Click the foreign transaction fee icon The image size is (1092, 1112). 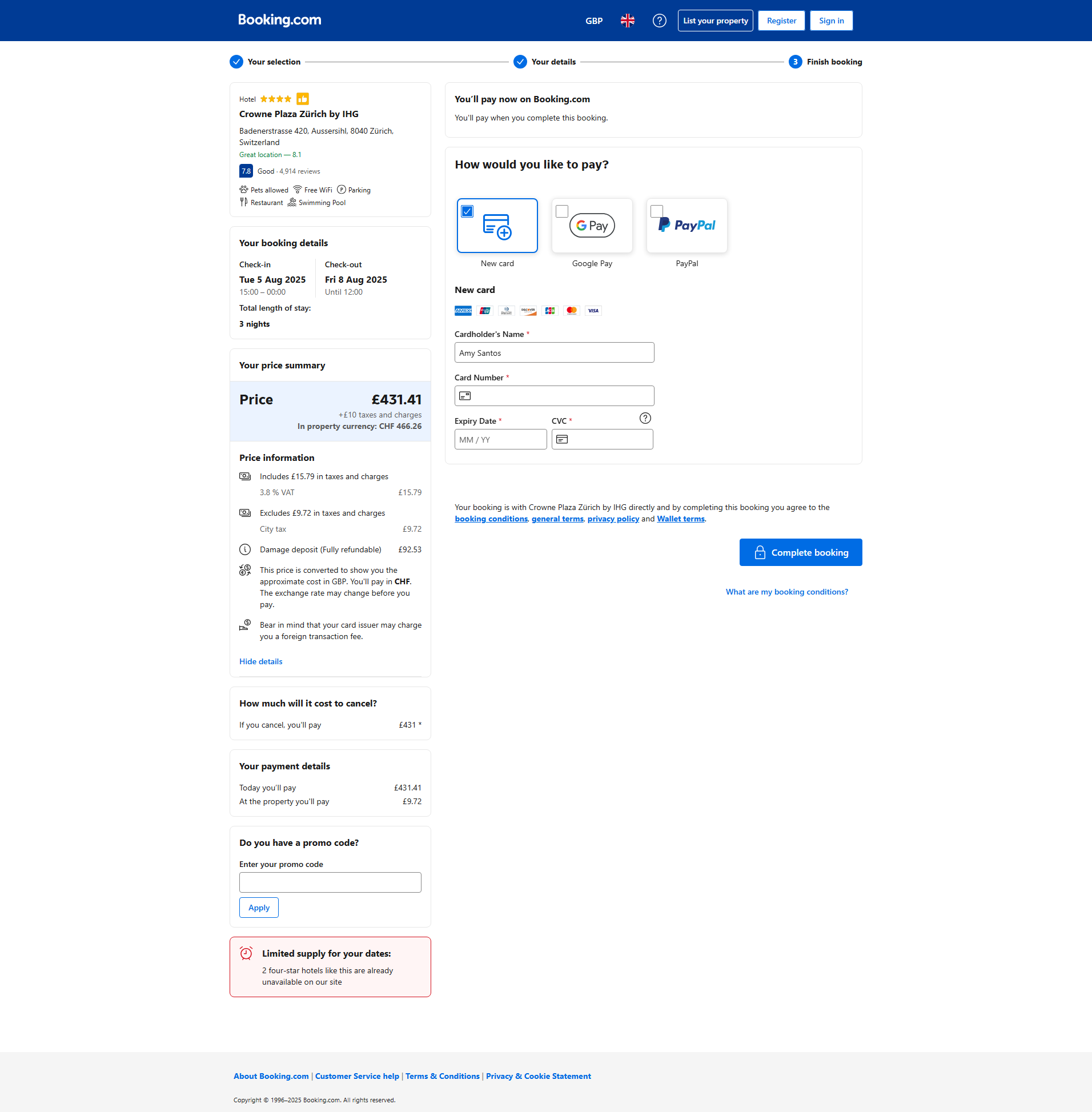pos(245,625)
